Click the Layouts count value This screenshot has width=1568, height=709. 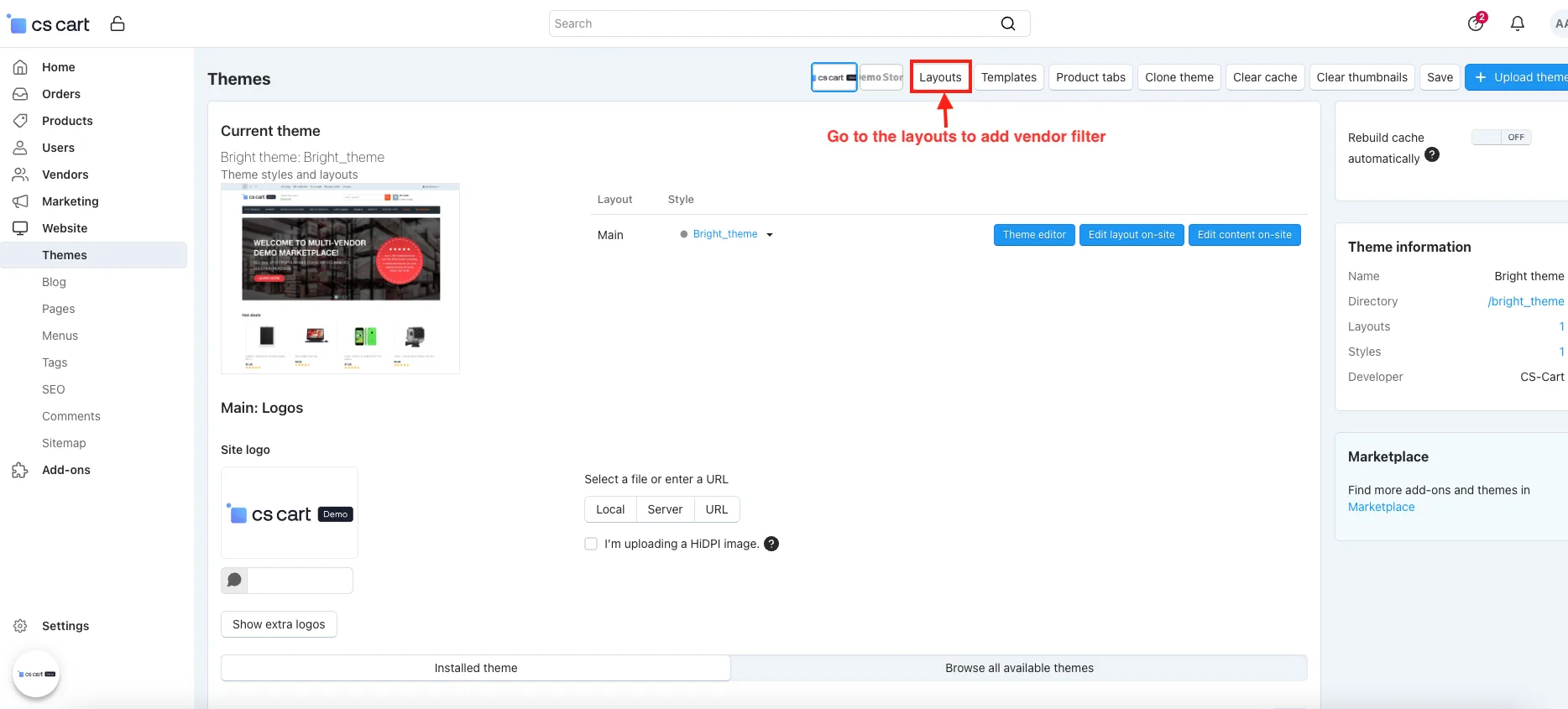[x=1561, y=326]
